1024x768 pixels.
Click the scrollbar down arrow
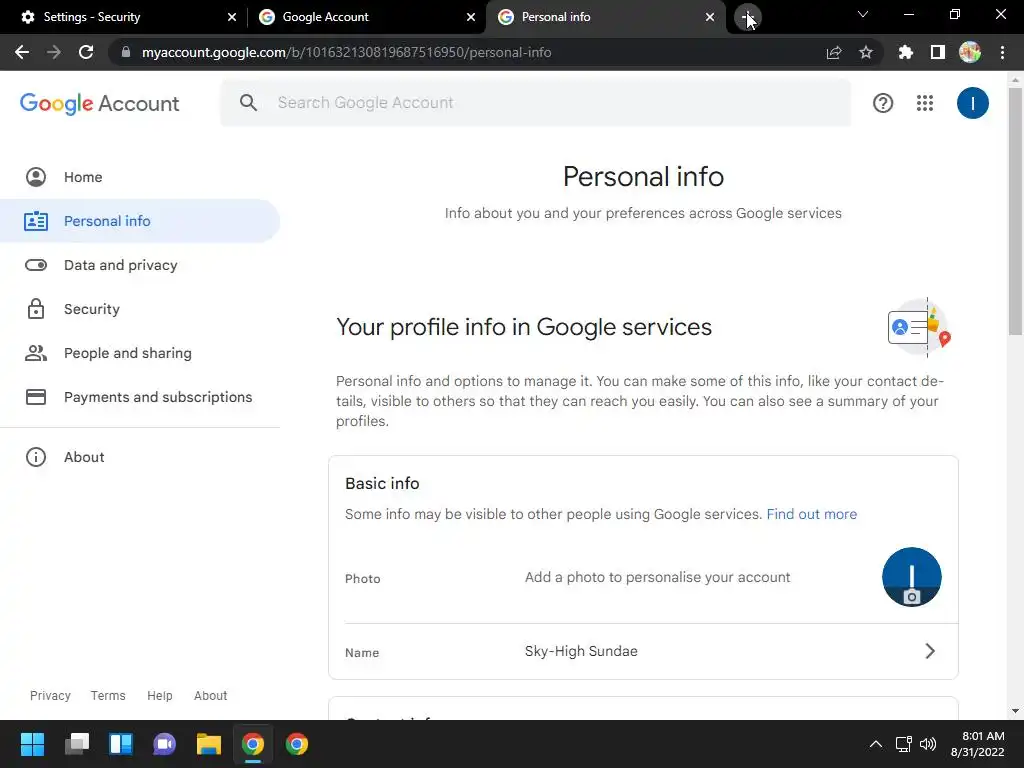(1015, 711)
